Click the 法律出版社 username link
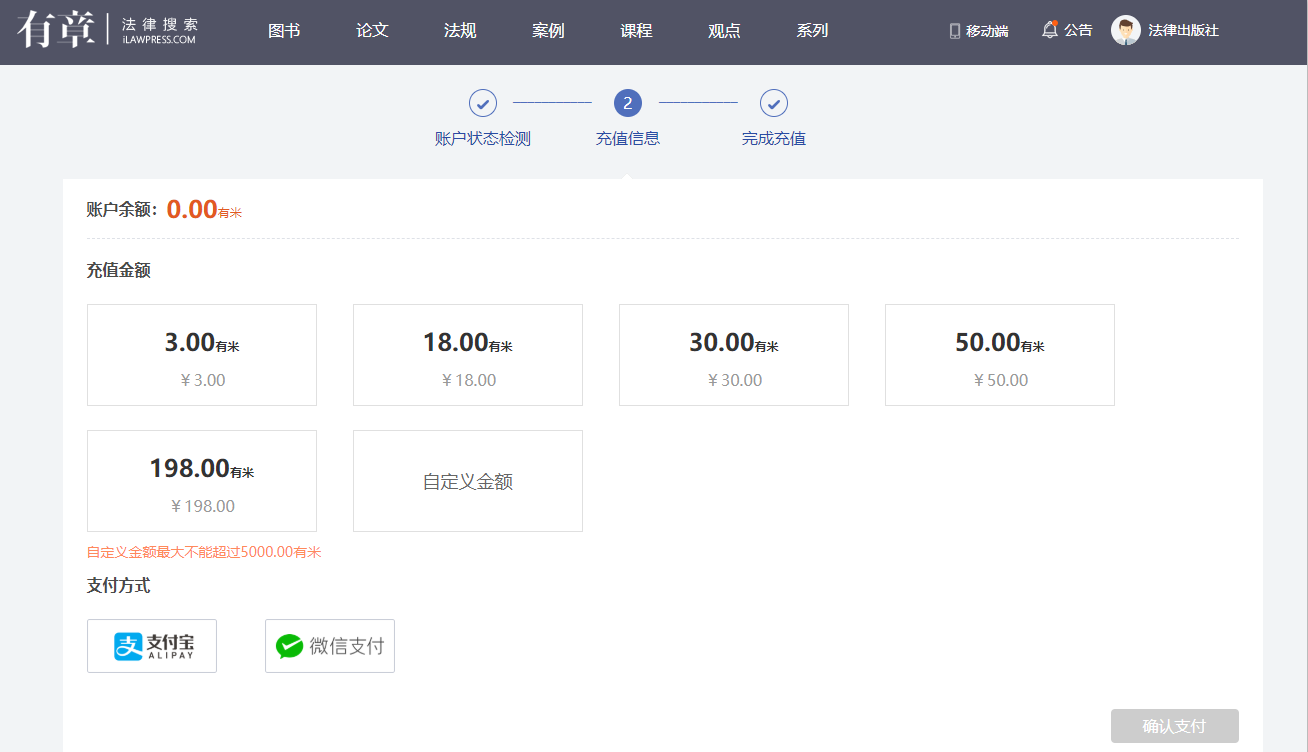The width and height of the screenshot is (1308, 752). pyautogui.click(x=1183, y=31)
